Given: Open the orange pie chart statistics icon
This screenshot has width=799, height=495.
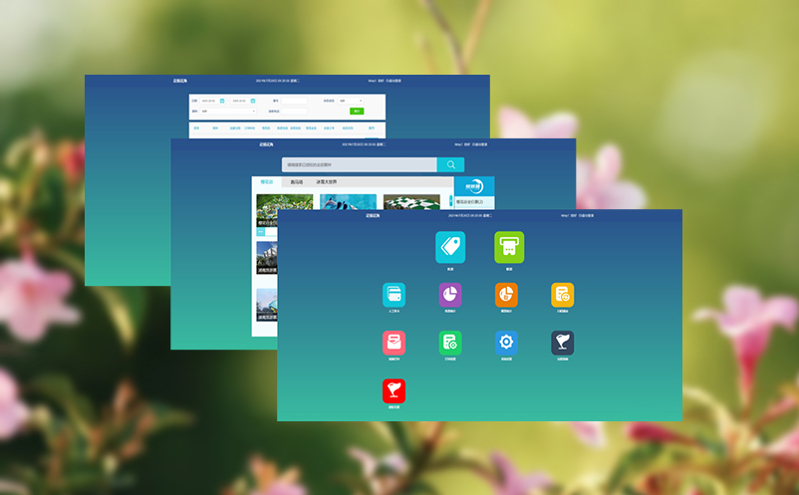Looking at the screenshot, I should point(506,294).
